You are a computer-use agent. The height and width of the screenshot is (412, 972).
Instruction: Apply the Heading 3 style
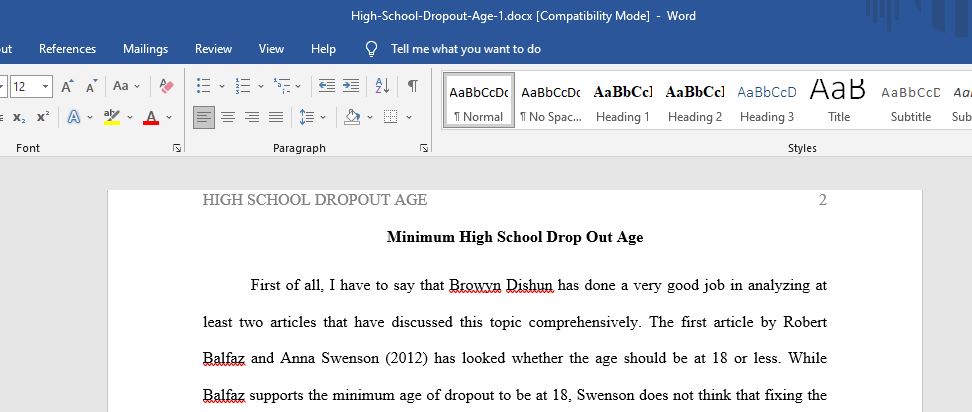[767, 100]
